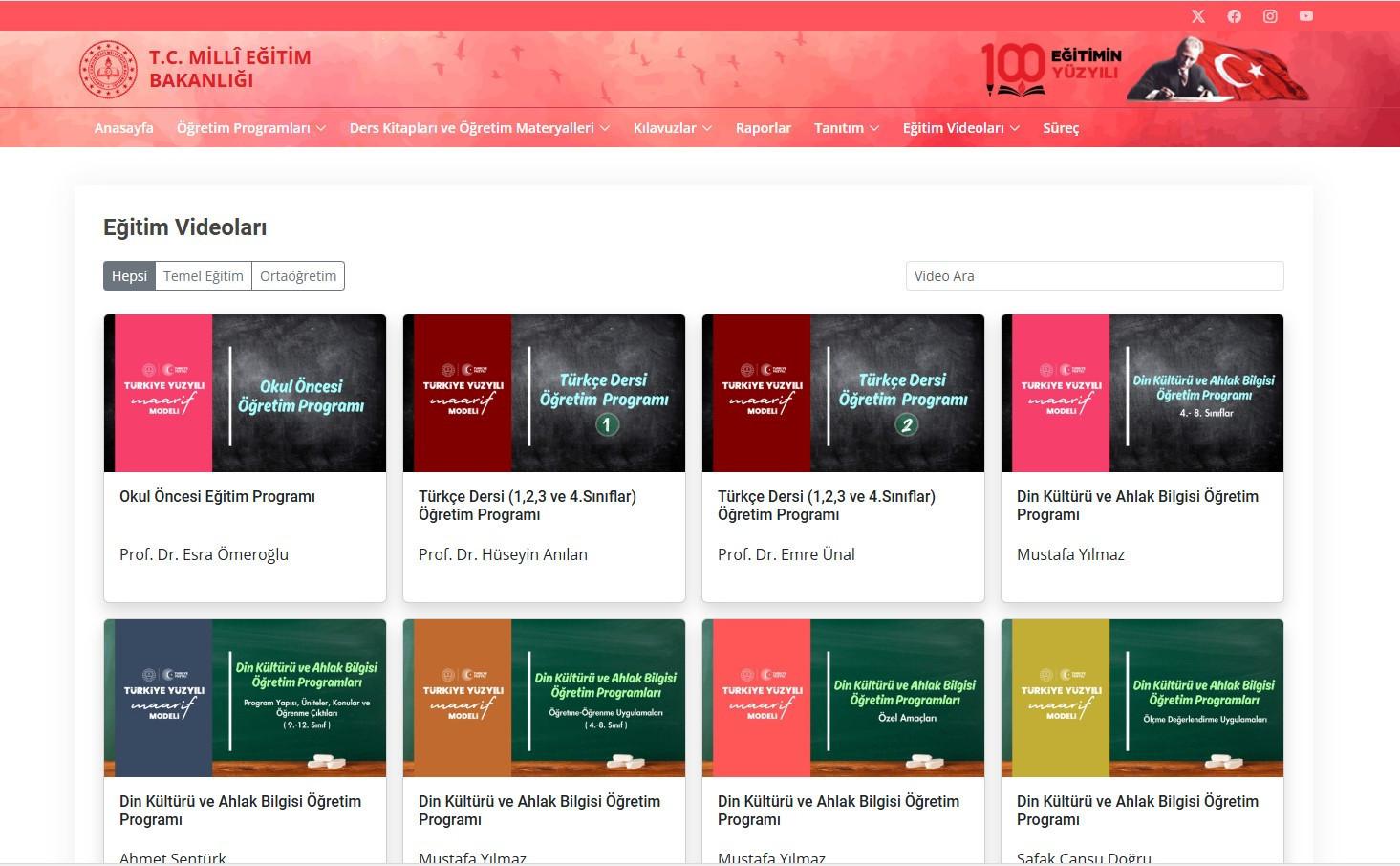Viewport: 1400px width, 866px height.
Task: Open the YouTube social icon
Action: (1306, 16)
